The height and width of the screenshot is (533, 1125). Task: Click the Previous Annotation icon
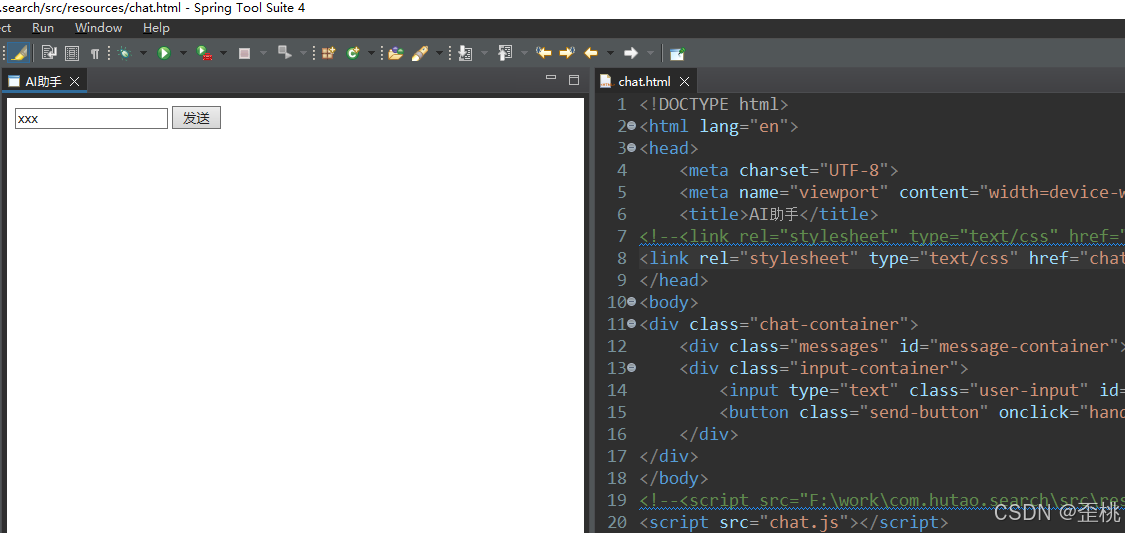pyautogui.click(x=505, y=53)
